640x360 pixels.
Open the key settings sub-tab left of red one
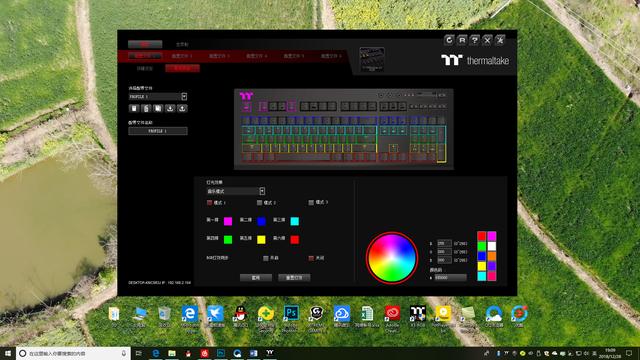pyautogui.click(x=144, y=68)
